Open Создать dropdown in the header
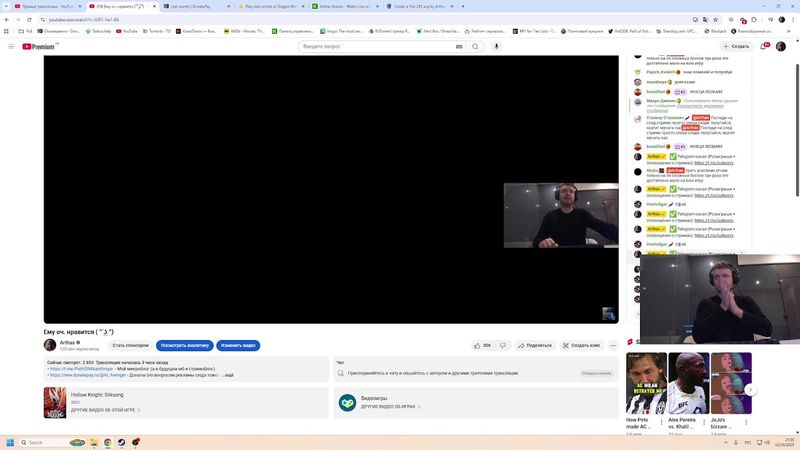 click(x=735, y=46)
